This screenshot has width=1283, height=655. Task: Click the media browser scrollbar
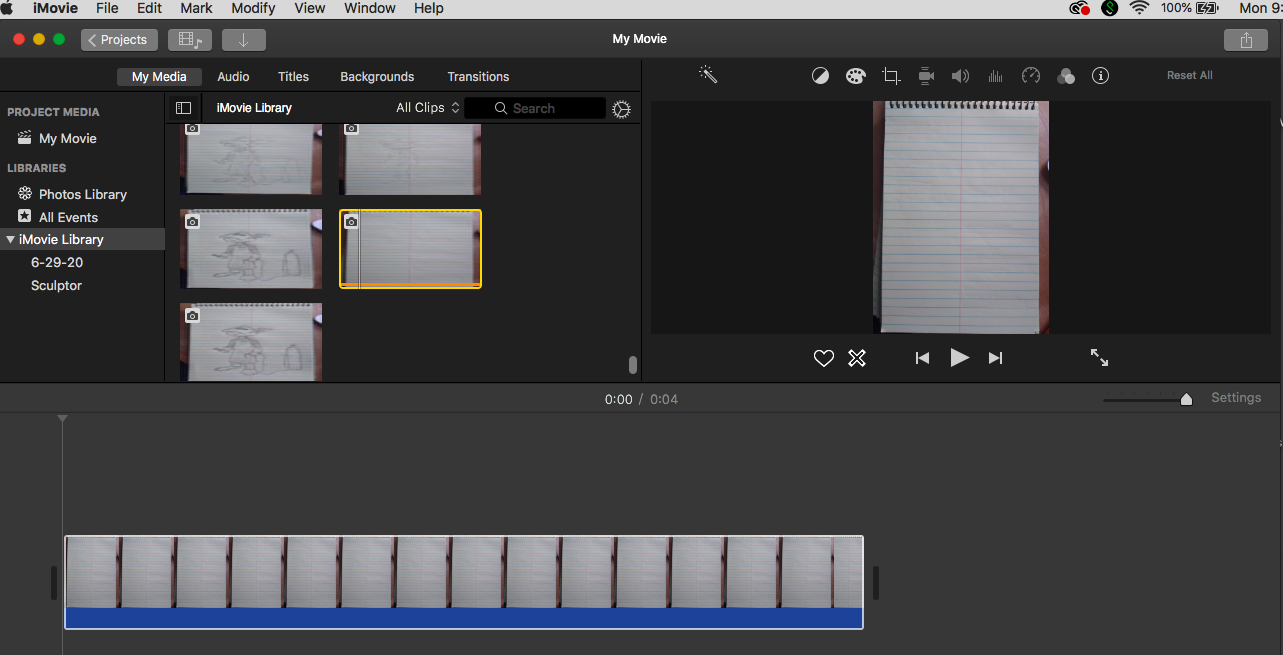633,365
